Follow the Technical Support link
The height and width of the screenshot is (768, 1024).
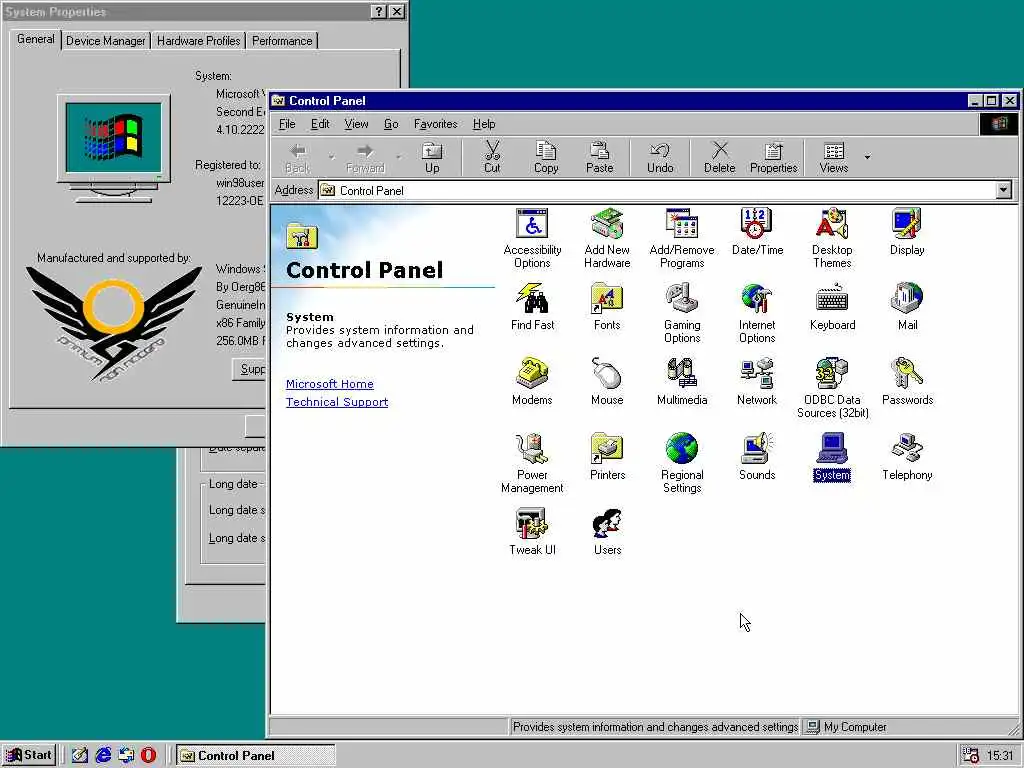[x=337, y=402]
